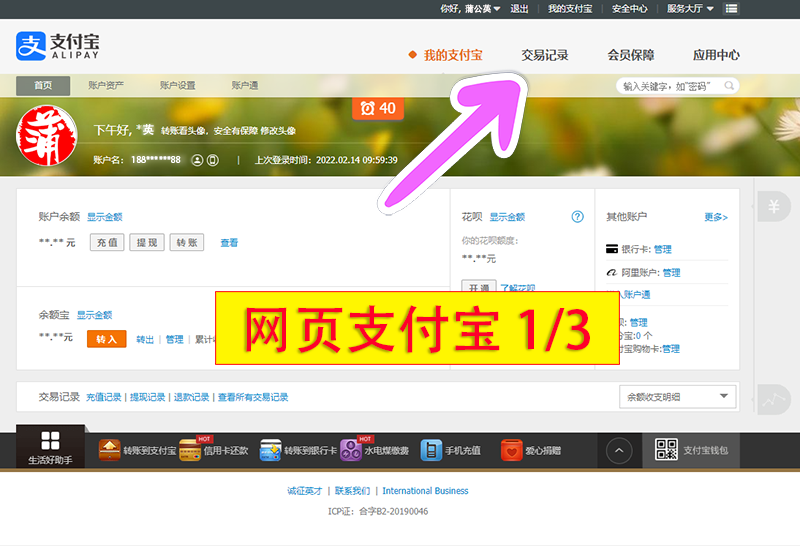The image size is (800, 546).
Task: Open 余额收支明细 dropdown
Action: tap(678, 397)
